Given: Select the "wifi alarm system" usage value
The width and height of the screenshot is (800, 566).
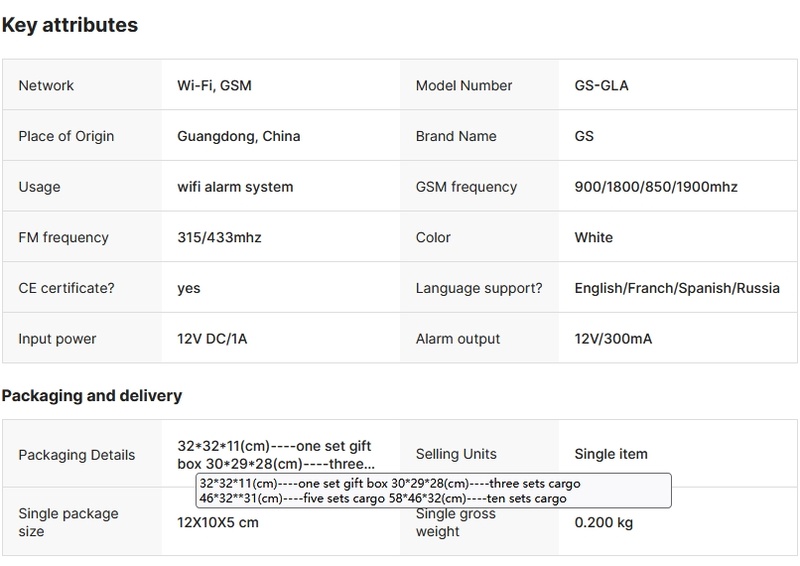Looking at the screenshot, I should point(235,187).
